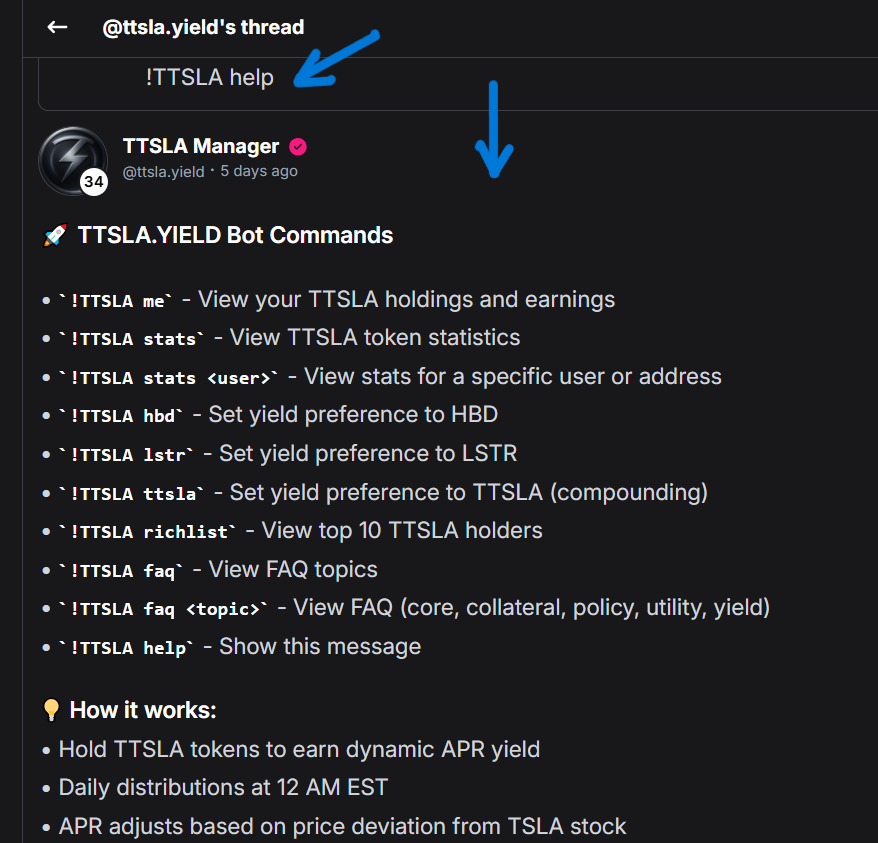878x843 pixels.
Task: Click the vertical blue arrow annotation
Action: (x=494, y=130)
